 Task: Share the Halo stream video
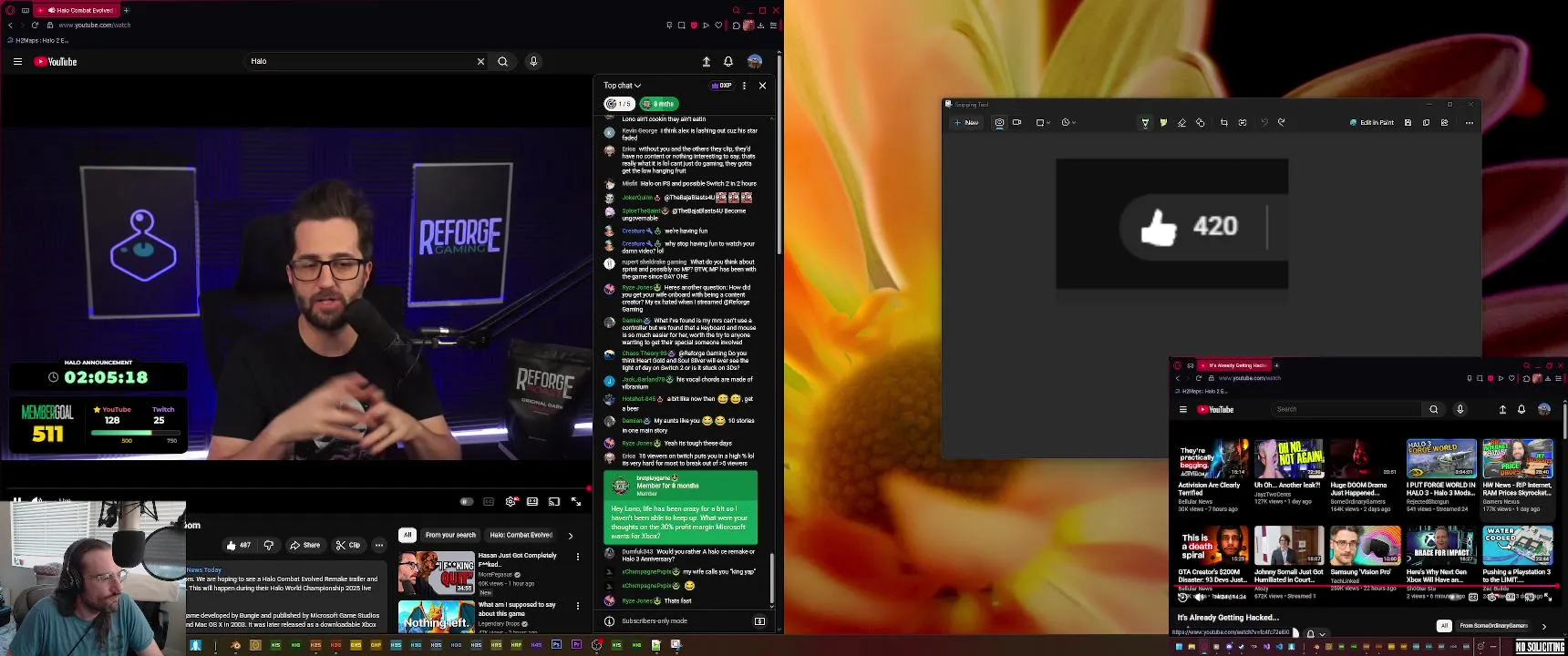tap(304, 545)
